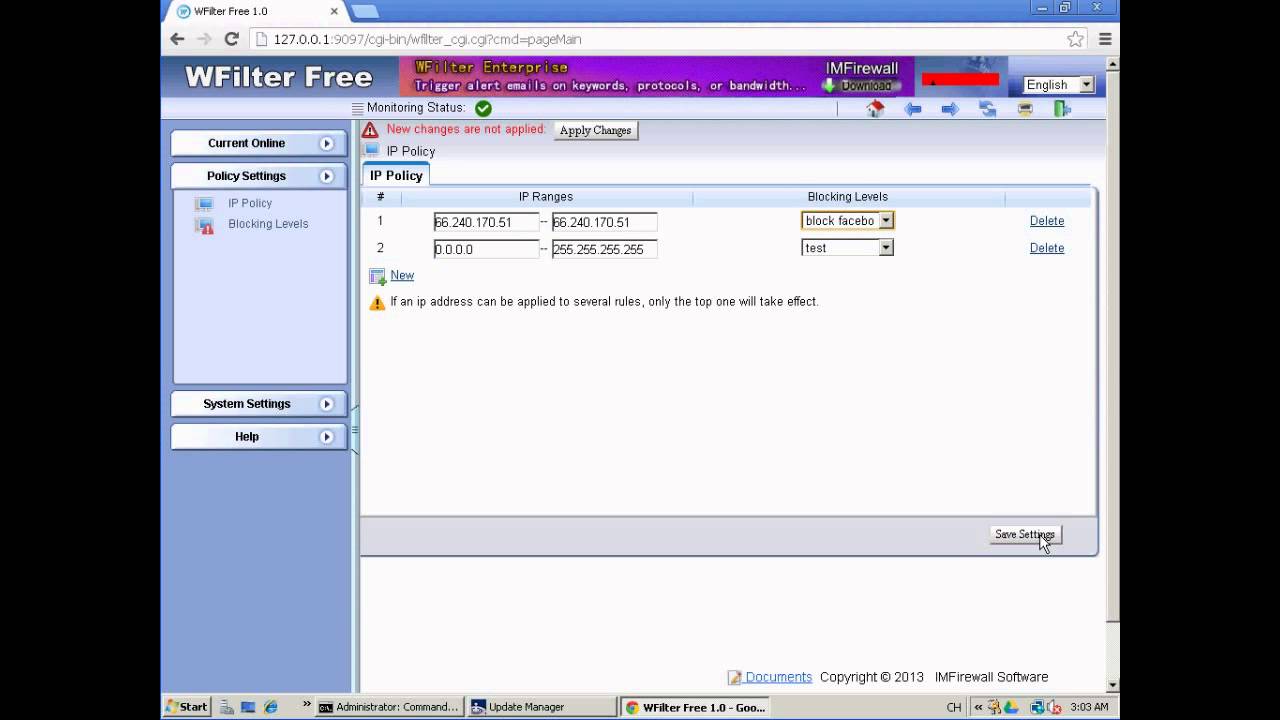
Task: Click the page scrollbar down arrow
Action: [1113, 686]
